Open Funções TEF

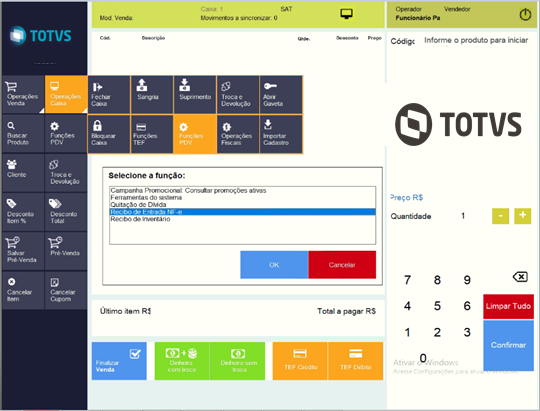(152, 134)
